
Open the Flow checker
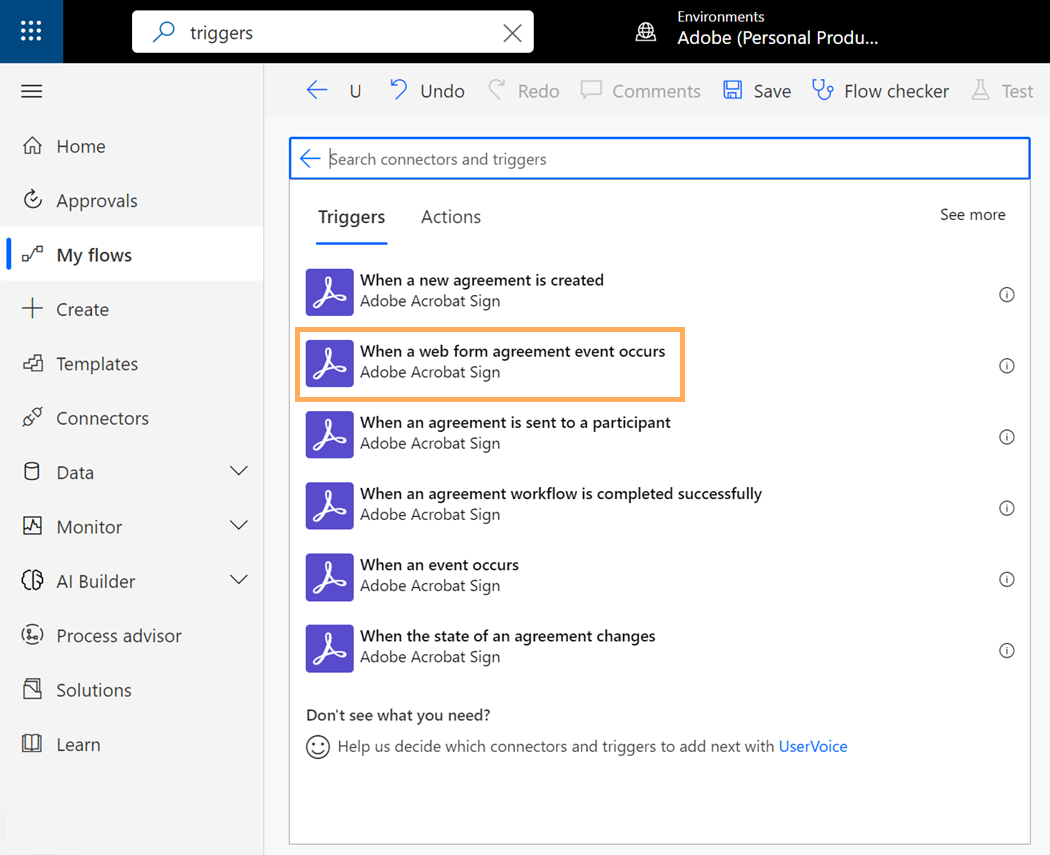(x=881, y=91)
